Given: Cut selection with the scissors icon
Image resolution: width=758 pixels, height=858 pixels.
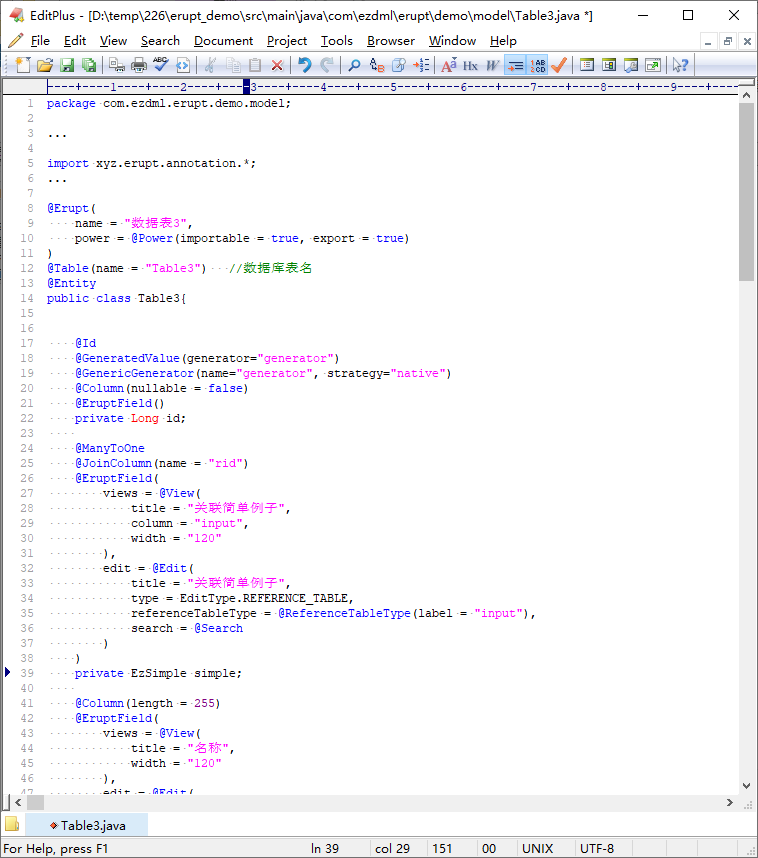Looking at the screenshot, I should click(210, 65).
